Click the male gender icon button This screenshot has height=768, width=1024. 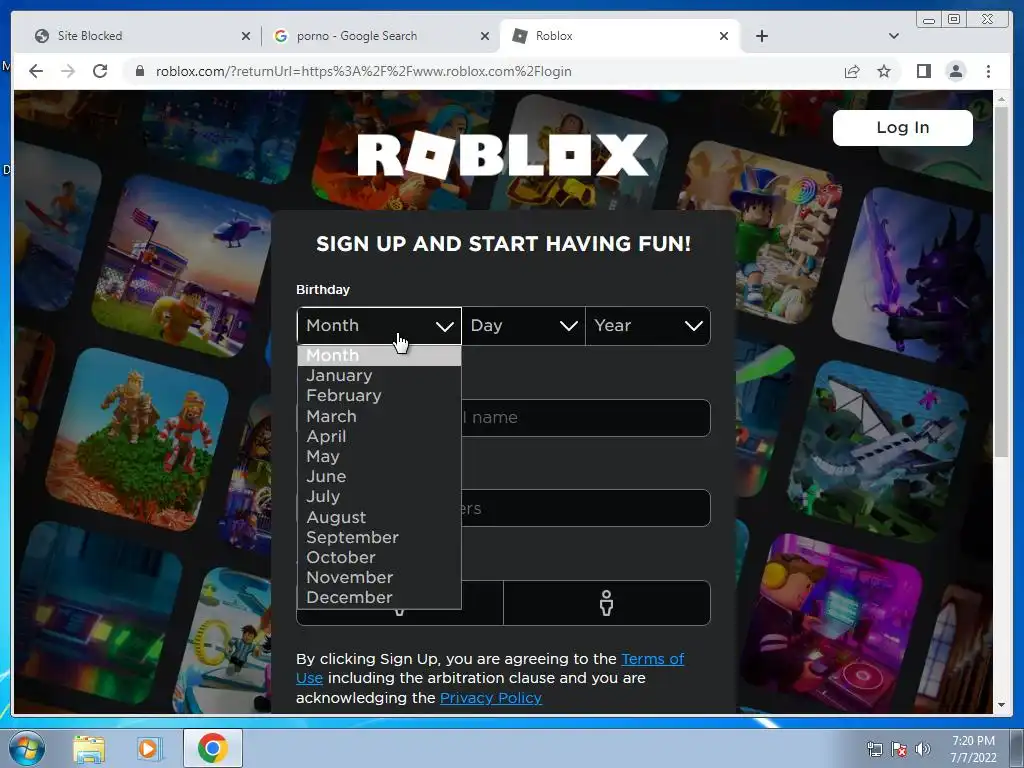607,603
